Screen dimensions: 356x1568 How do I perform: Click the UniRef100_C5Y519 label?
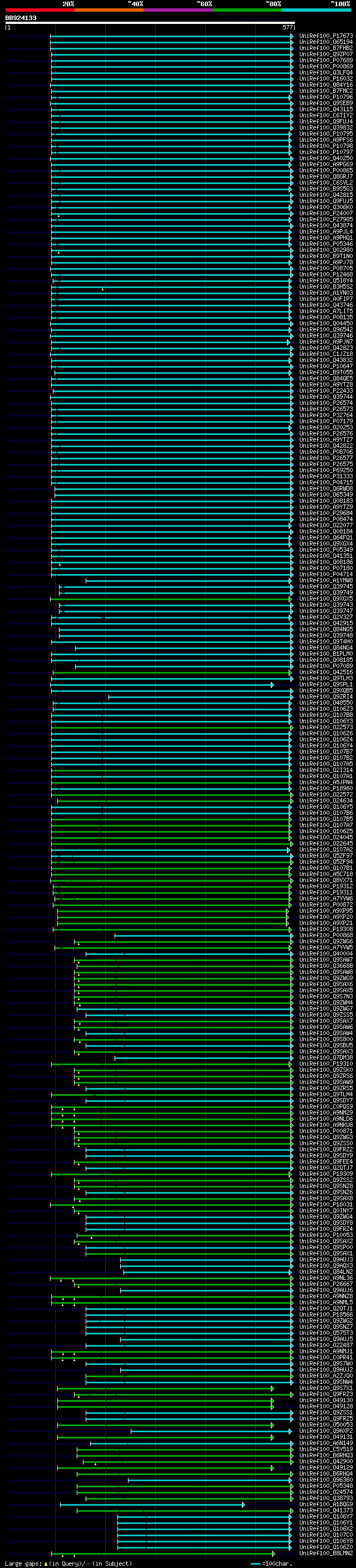(326, 1450)
